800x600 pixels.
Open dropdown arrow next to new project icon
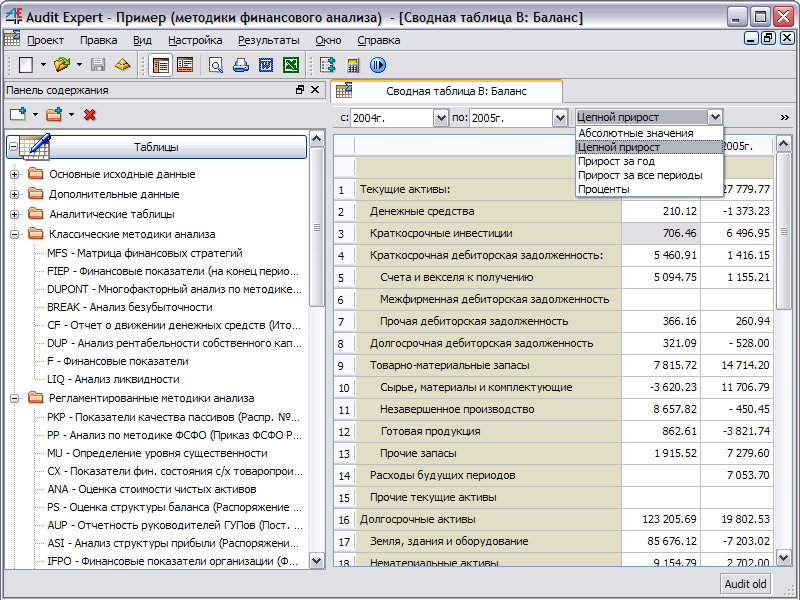[43, 65]
